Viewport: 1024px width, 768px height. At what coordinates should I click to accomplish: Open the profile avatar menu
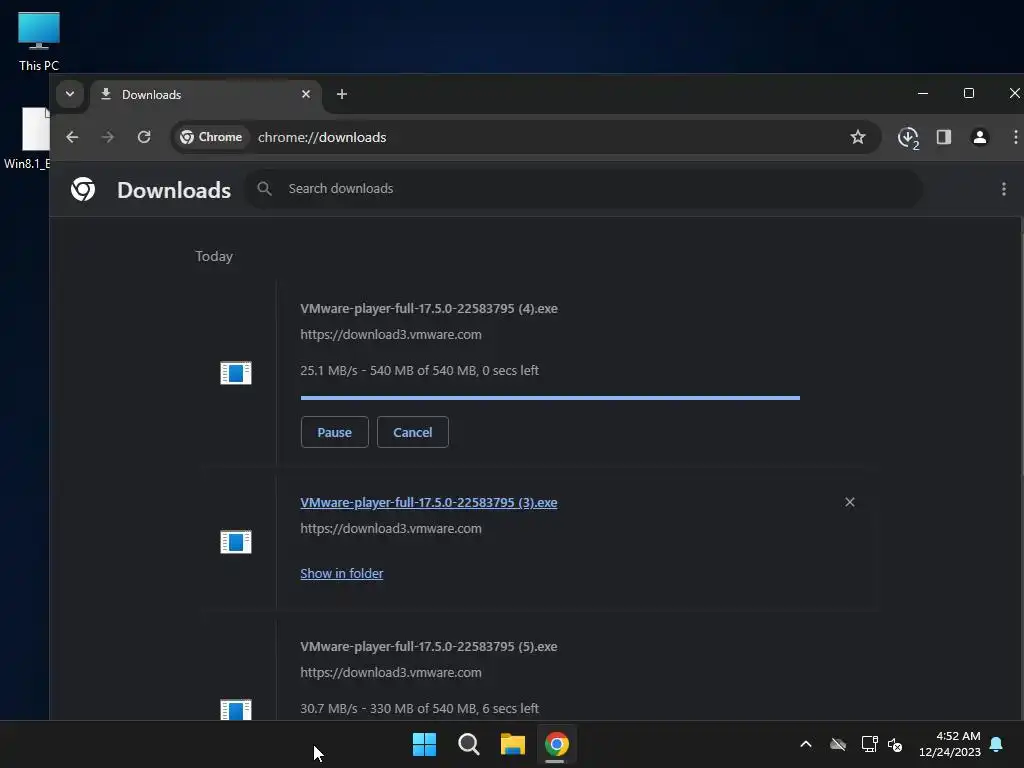pyautogui.click(x=980, y=137)
